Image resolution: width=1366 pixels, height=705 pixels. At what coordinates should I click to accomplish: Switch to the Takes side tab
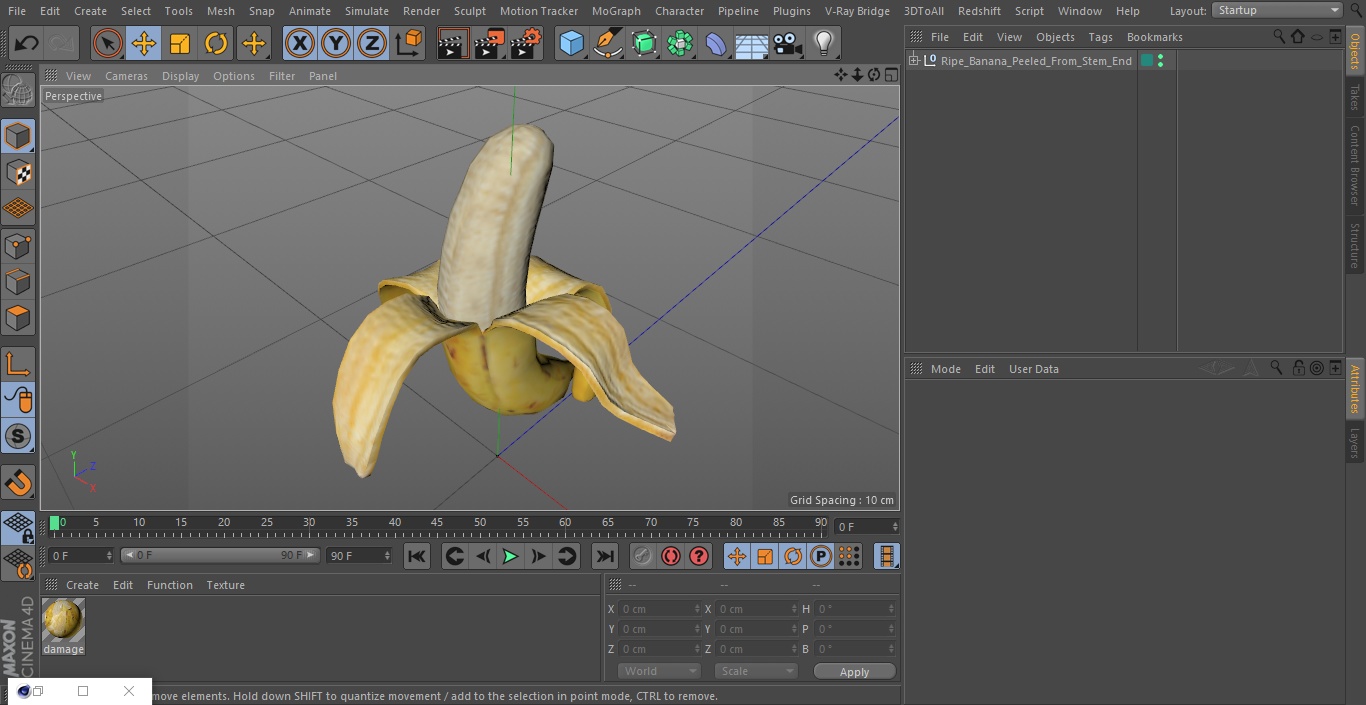(x=1355, y=97)
